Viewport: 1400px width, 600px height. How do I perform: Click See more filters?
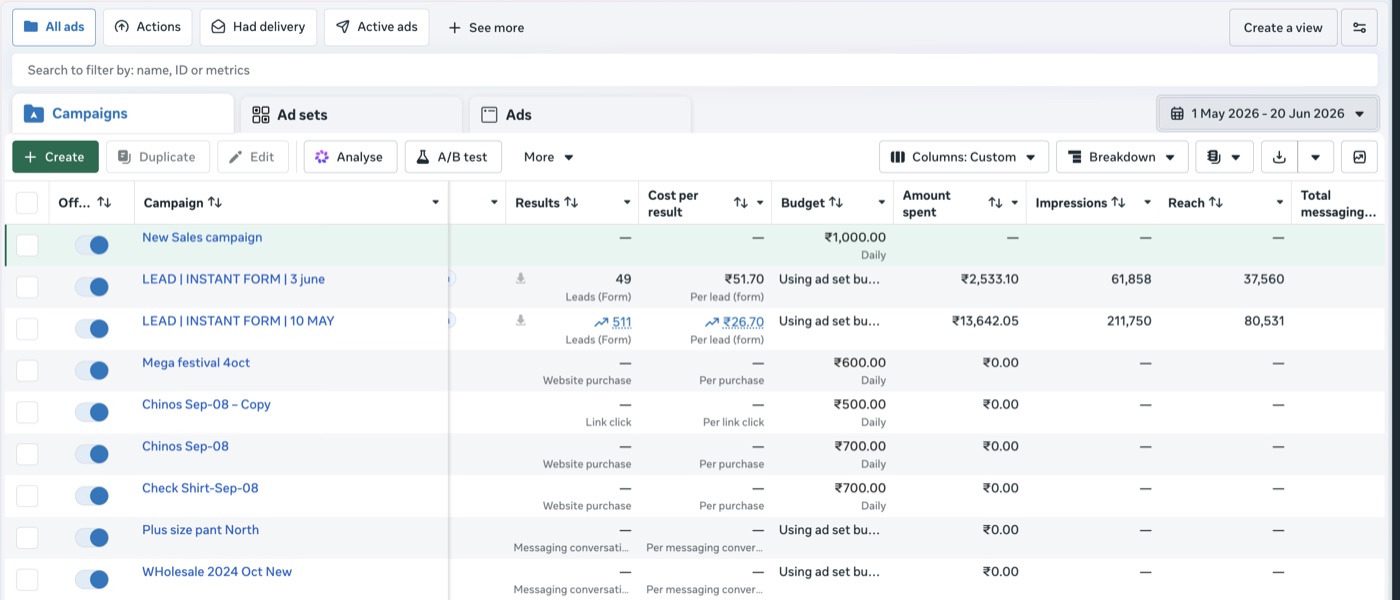[486, 28]
